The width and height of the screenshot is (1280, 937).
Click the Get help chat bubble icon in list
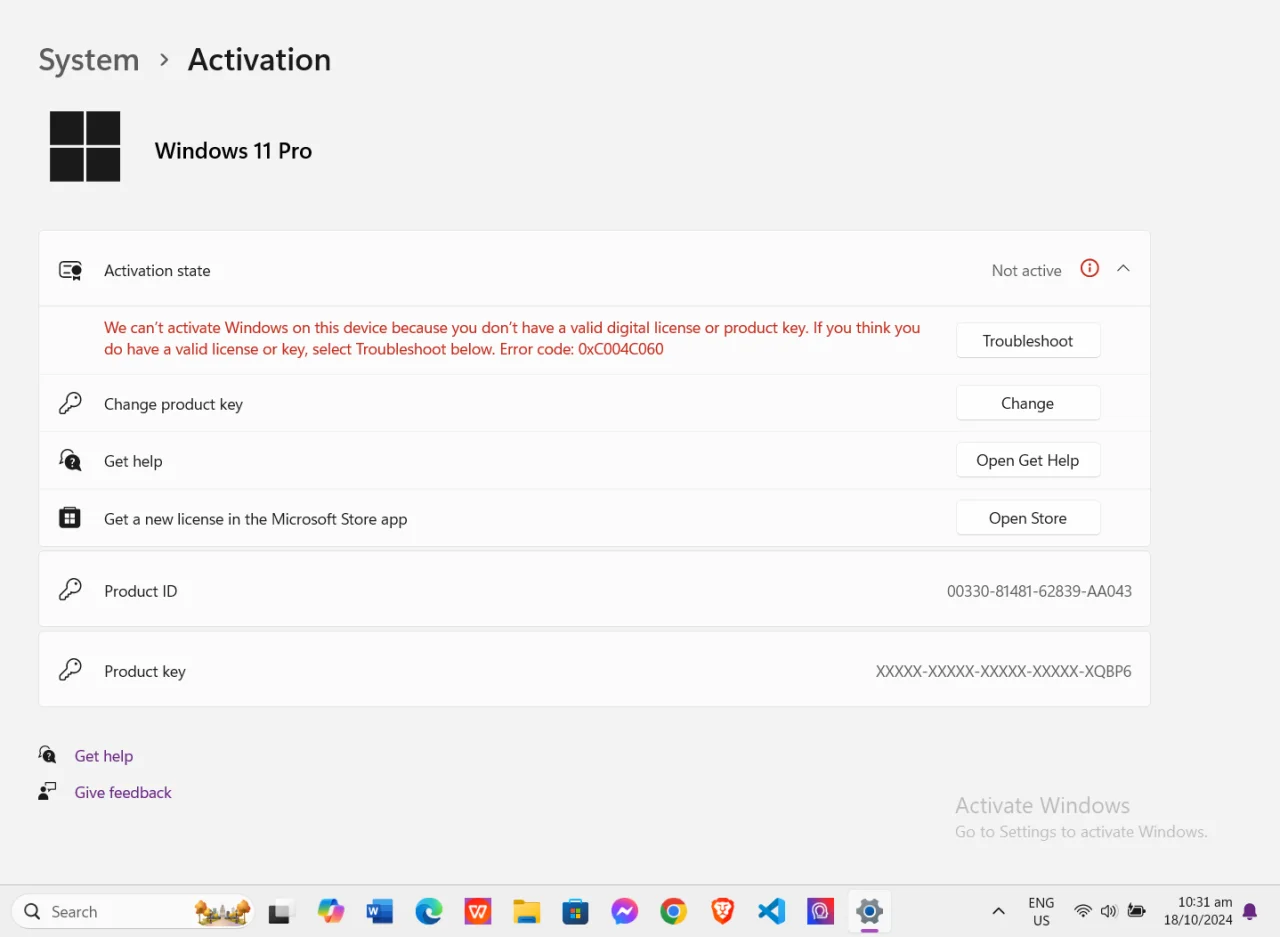click(x=70, y=460)
